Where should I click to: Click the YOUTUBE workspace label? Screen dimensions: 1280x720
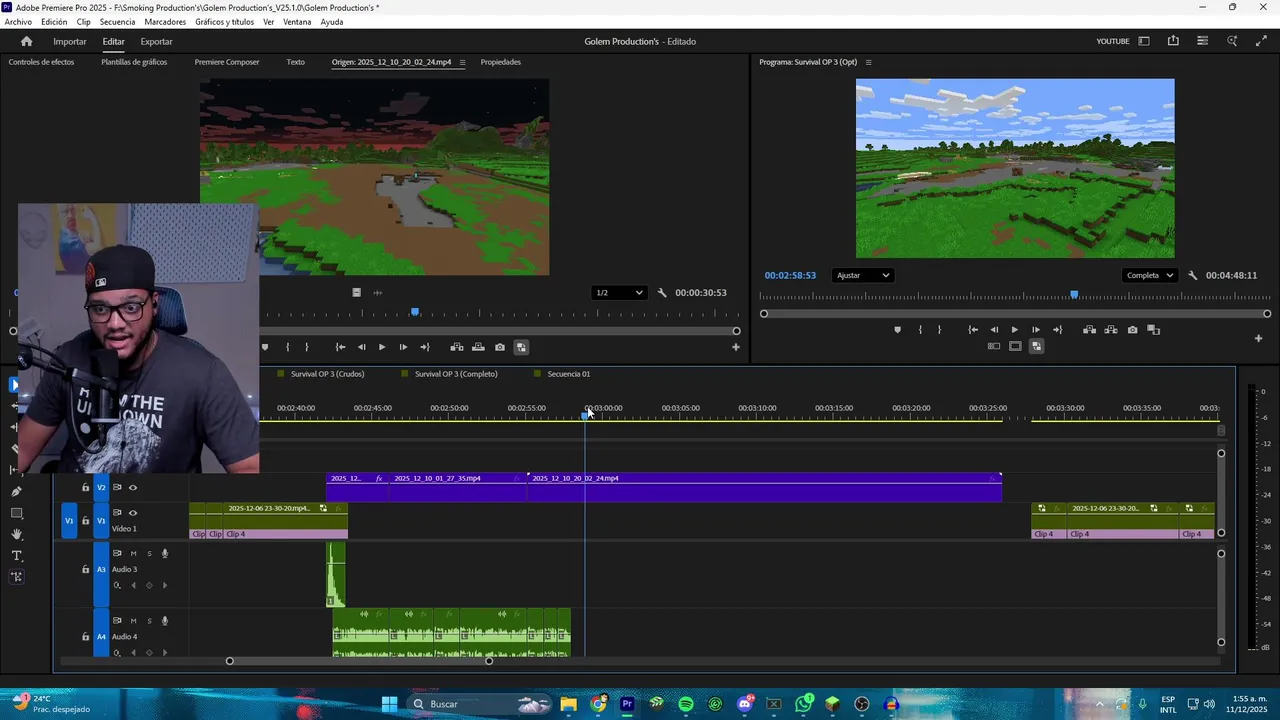(1113, 41)
